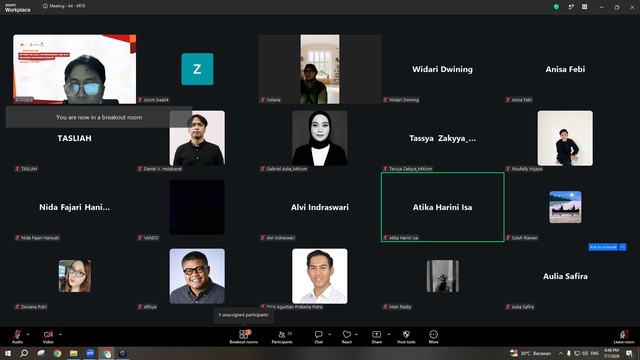Click the Ask to unmute button

(x=603, y=247)
